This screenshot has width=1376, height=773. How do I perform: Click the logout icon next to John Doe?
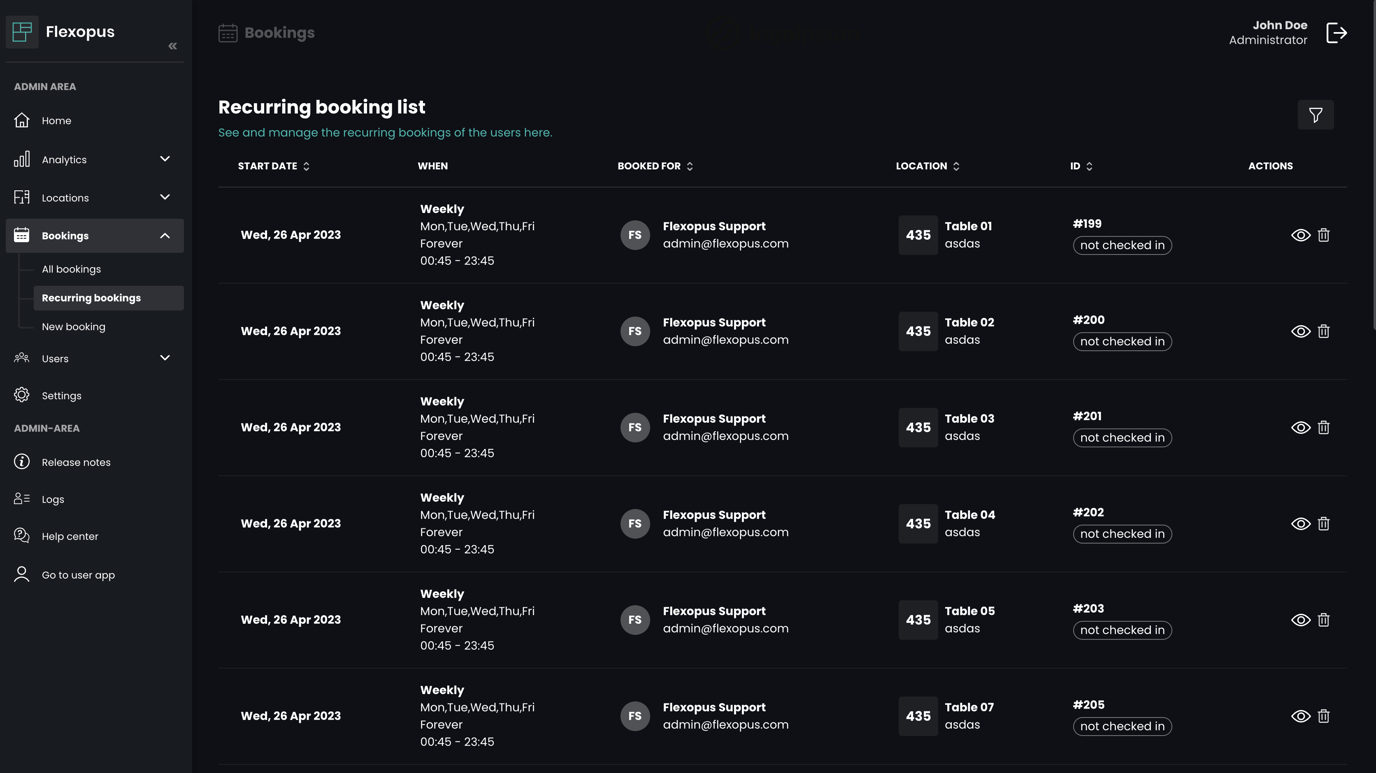[1336, 33]
